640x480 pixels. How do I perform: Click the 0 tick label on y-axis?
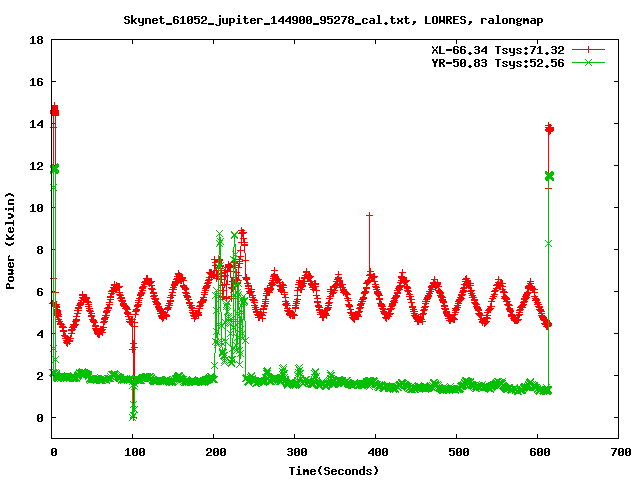pos(38,418)
